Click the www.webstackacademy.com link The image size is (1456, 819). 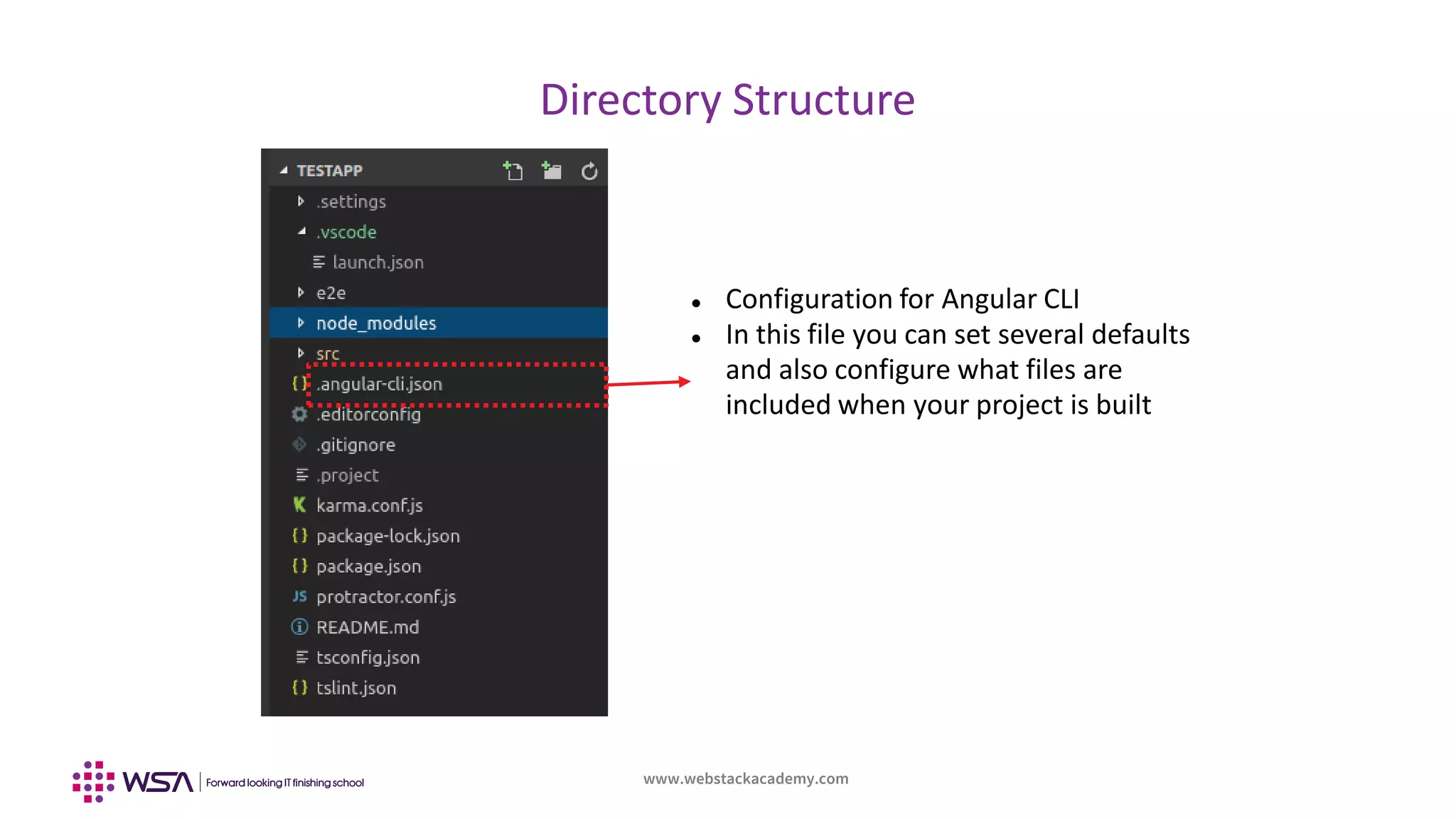pyautogui.click(x=746, y=778)
